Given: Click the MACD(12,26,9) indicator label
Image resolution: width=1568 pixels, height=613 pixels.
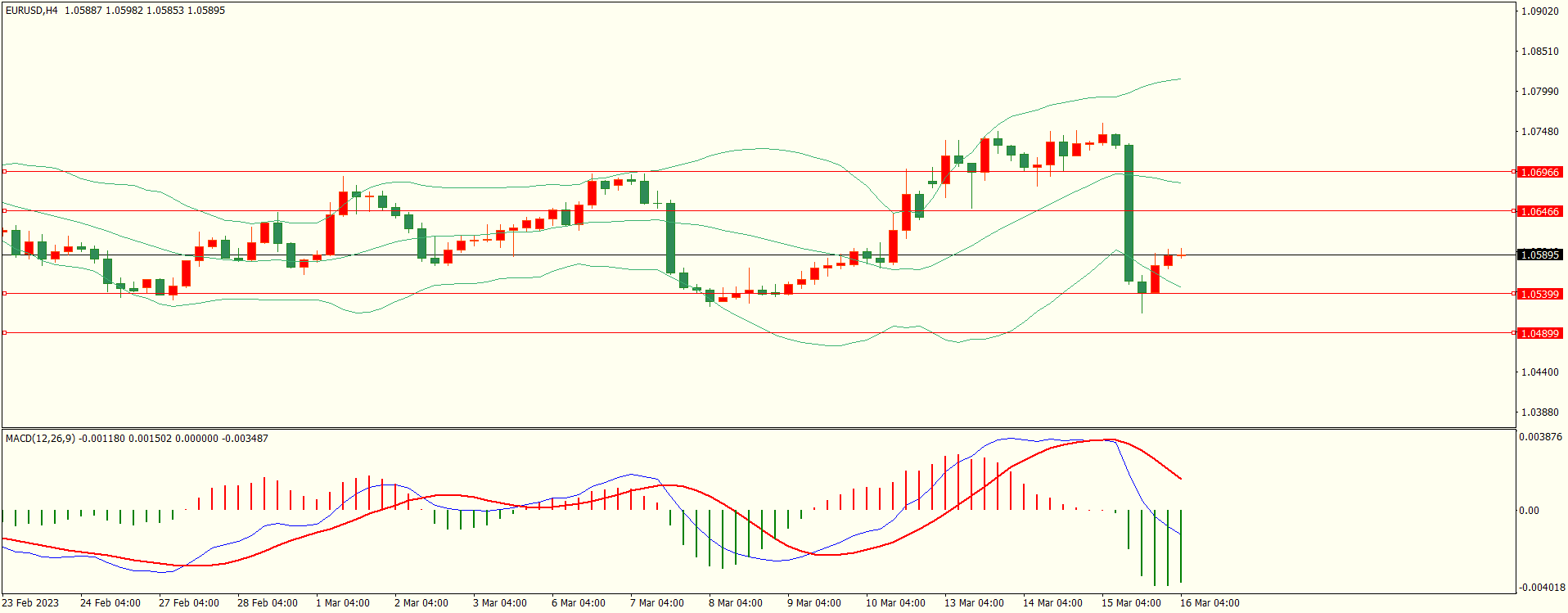Looking at the screenshot, I should tap(40, 439).
